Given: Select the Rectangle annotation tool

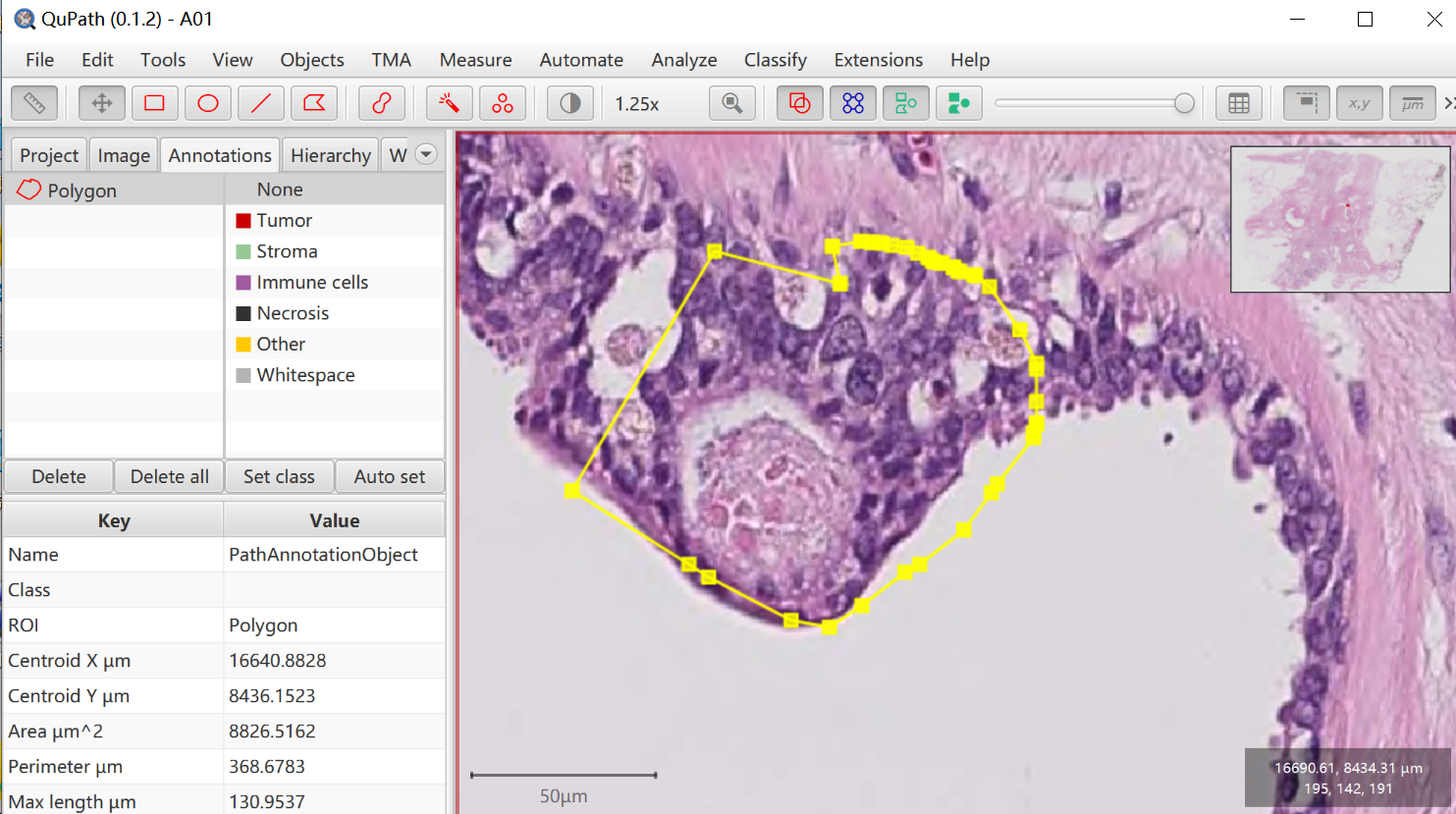Looking at the screenshot, I should tap(154, 103).
